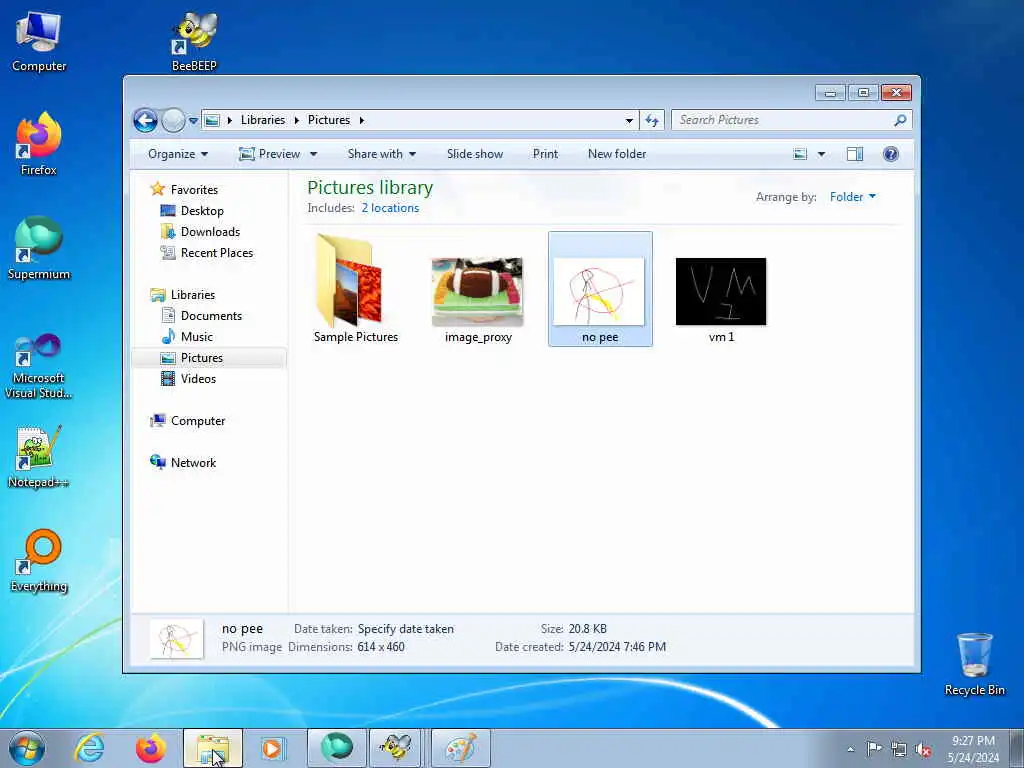Click Specify date taken in details pane

tap(406, 629)
